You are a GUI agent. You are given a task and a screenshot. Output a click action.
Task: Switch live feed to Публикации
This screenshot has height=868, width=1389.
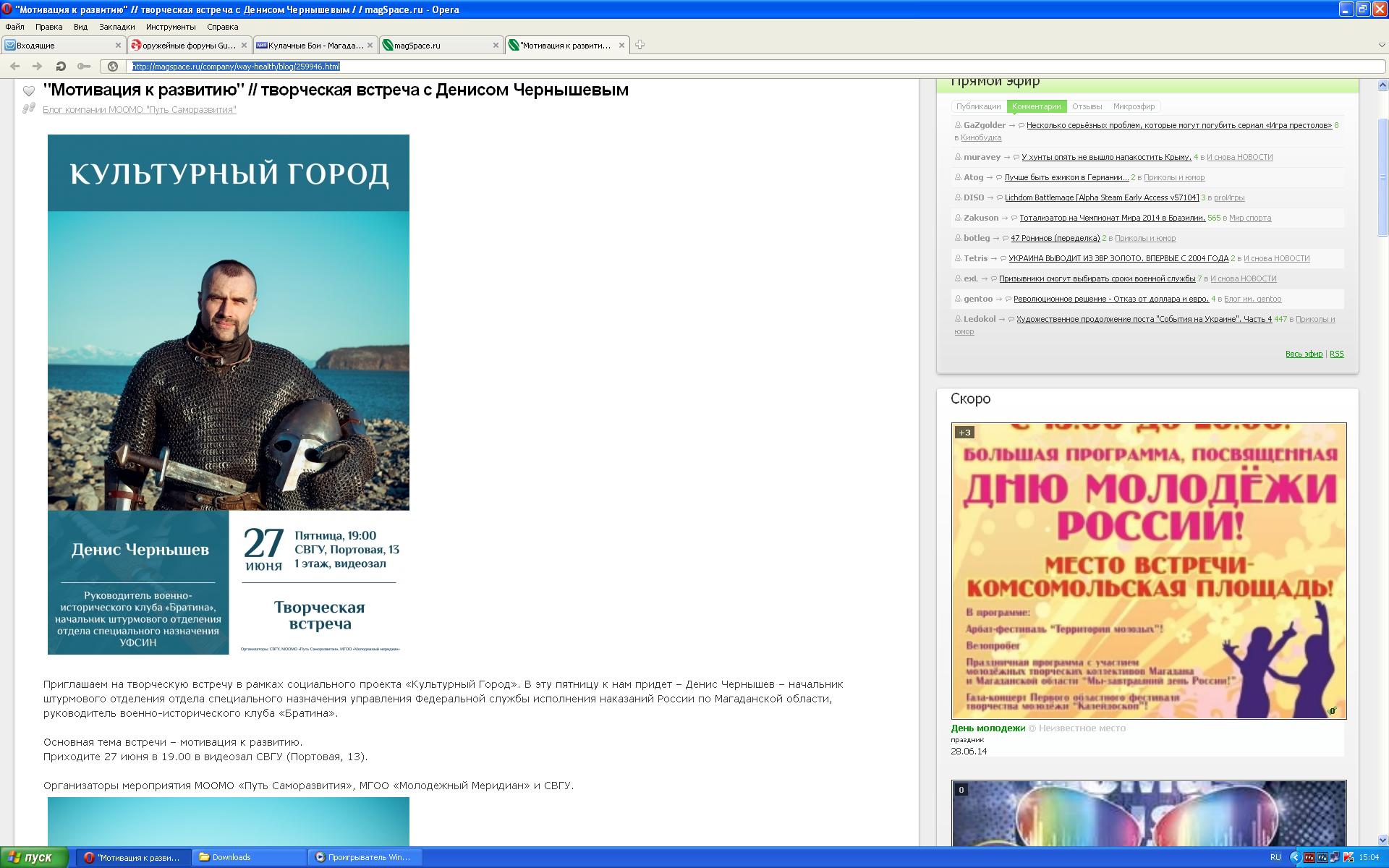click(978, 106)
